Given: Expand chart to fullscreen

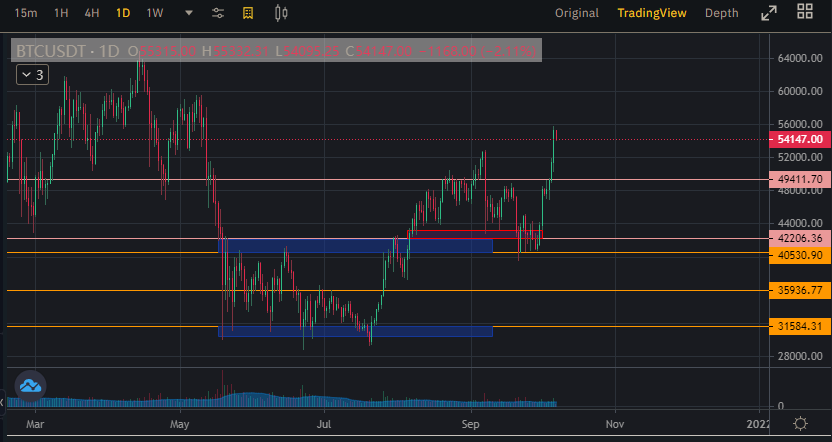Looking at the screenshot, I should point(769,13).
